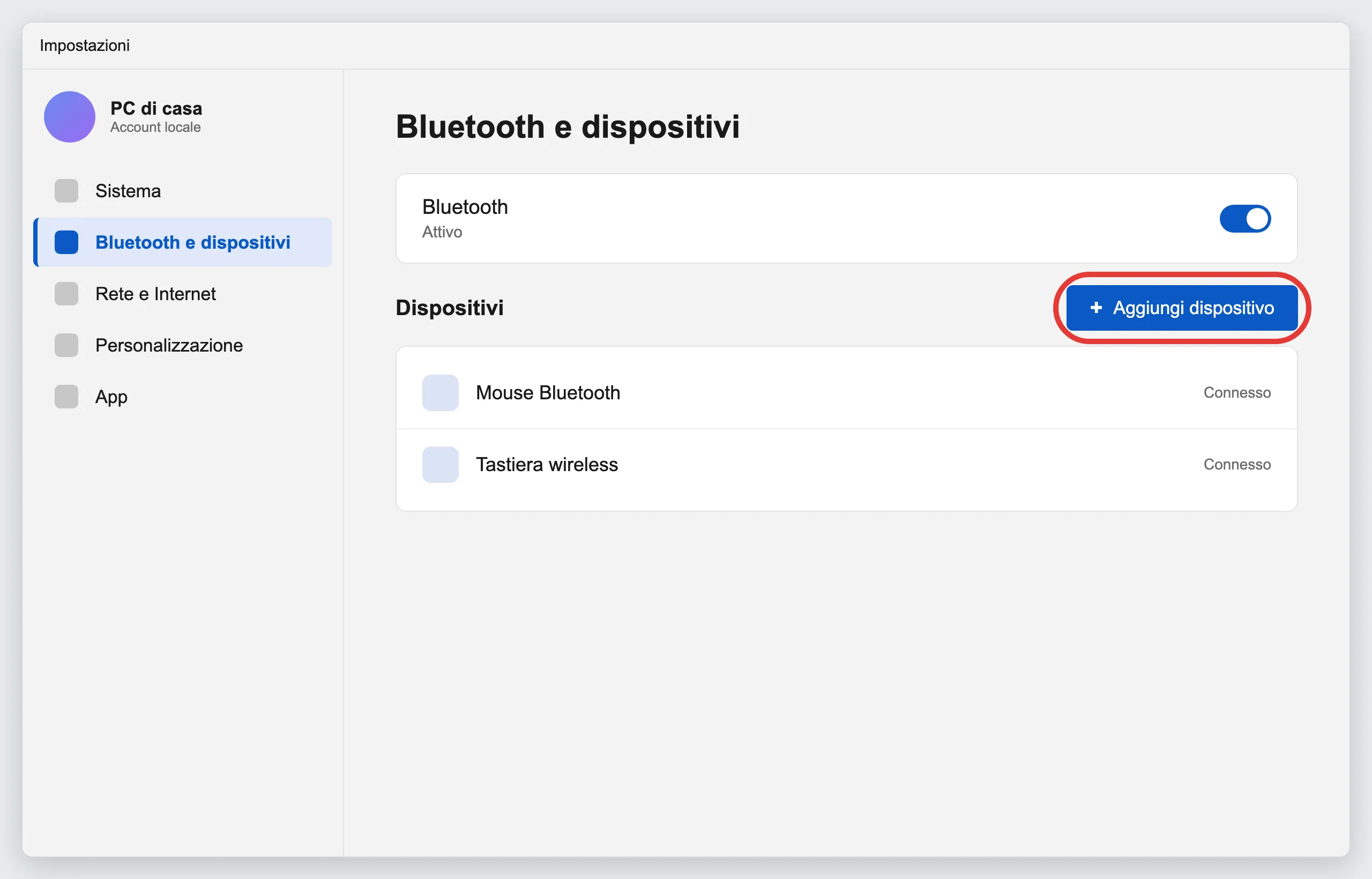The height and width of the screenshot is (879, 1372).
Task: Click Connesso status of Mouse Bluetooth
Action: click(1237, 393)
